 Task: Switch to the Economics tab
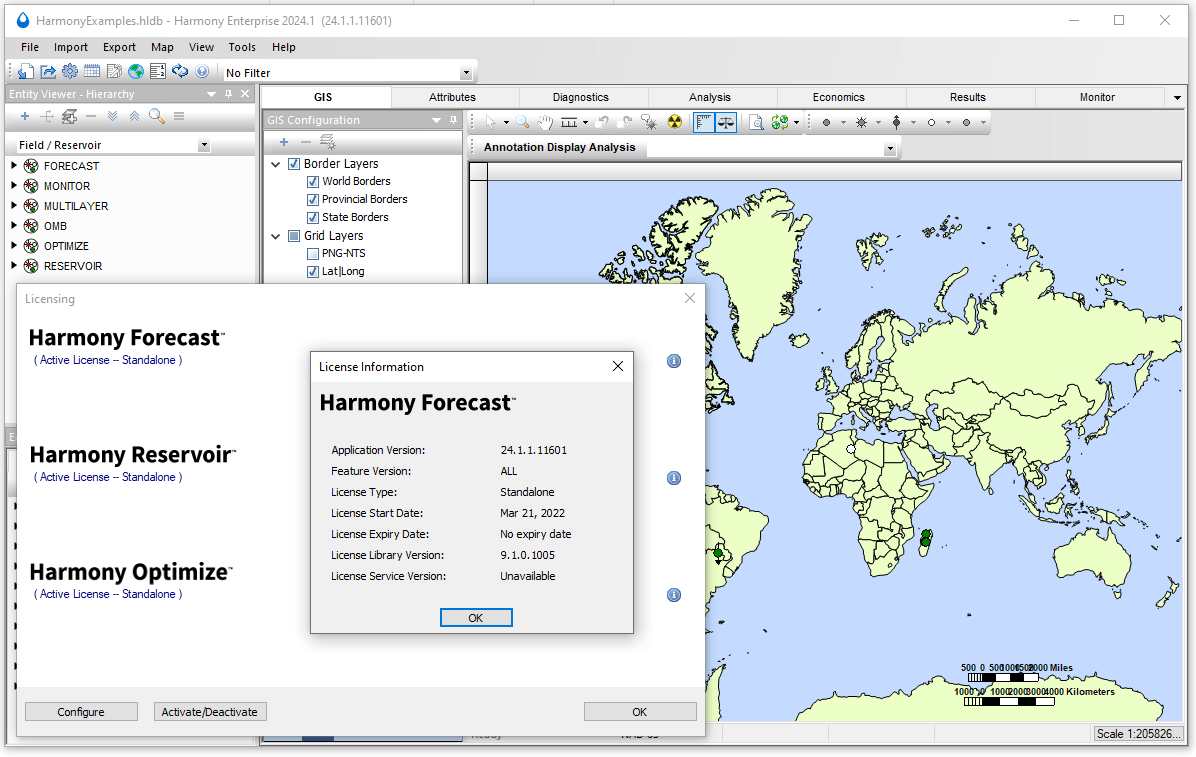838,97
